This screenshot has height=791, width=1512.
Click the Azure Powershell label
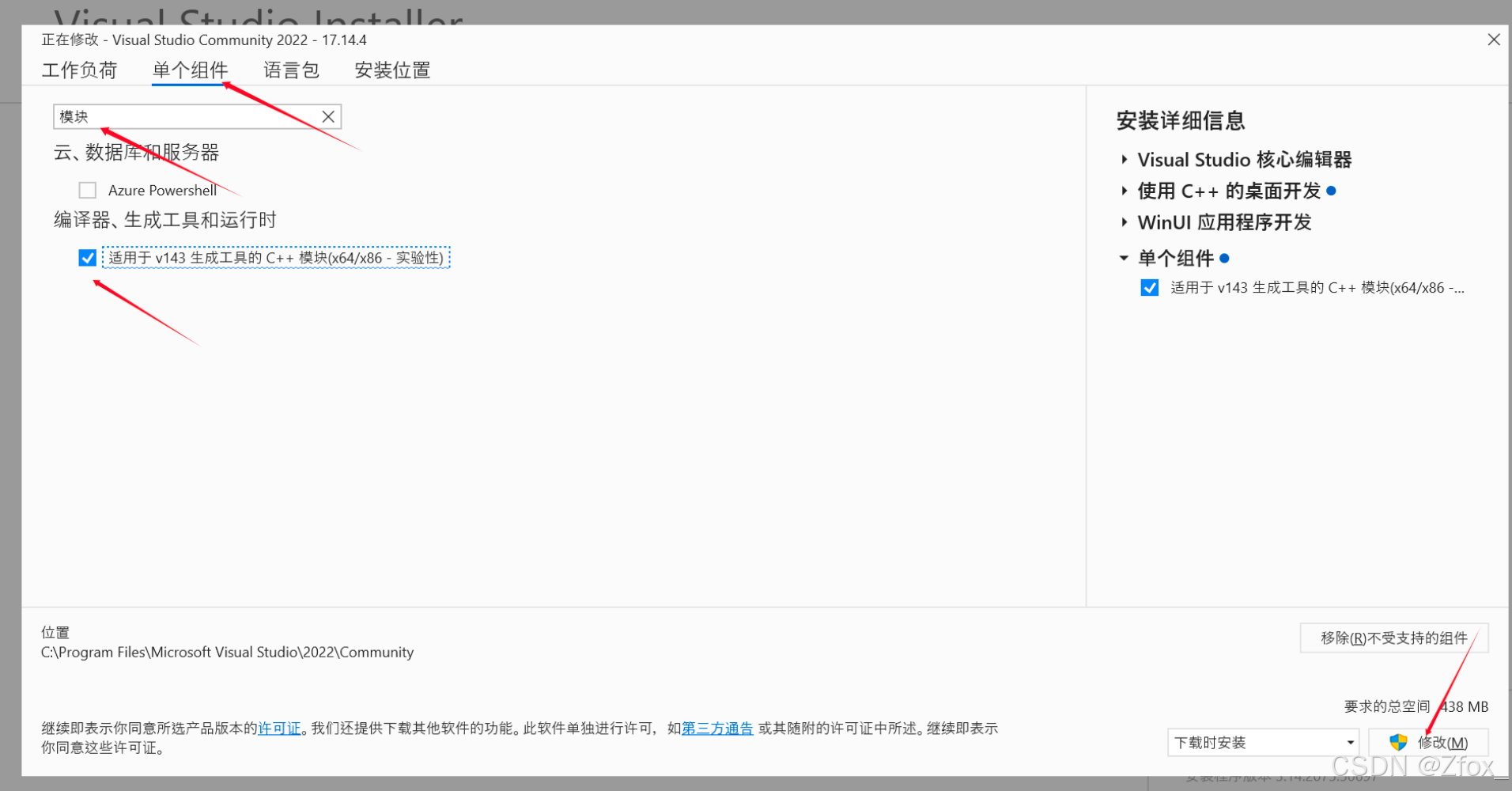point(162,191)
